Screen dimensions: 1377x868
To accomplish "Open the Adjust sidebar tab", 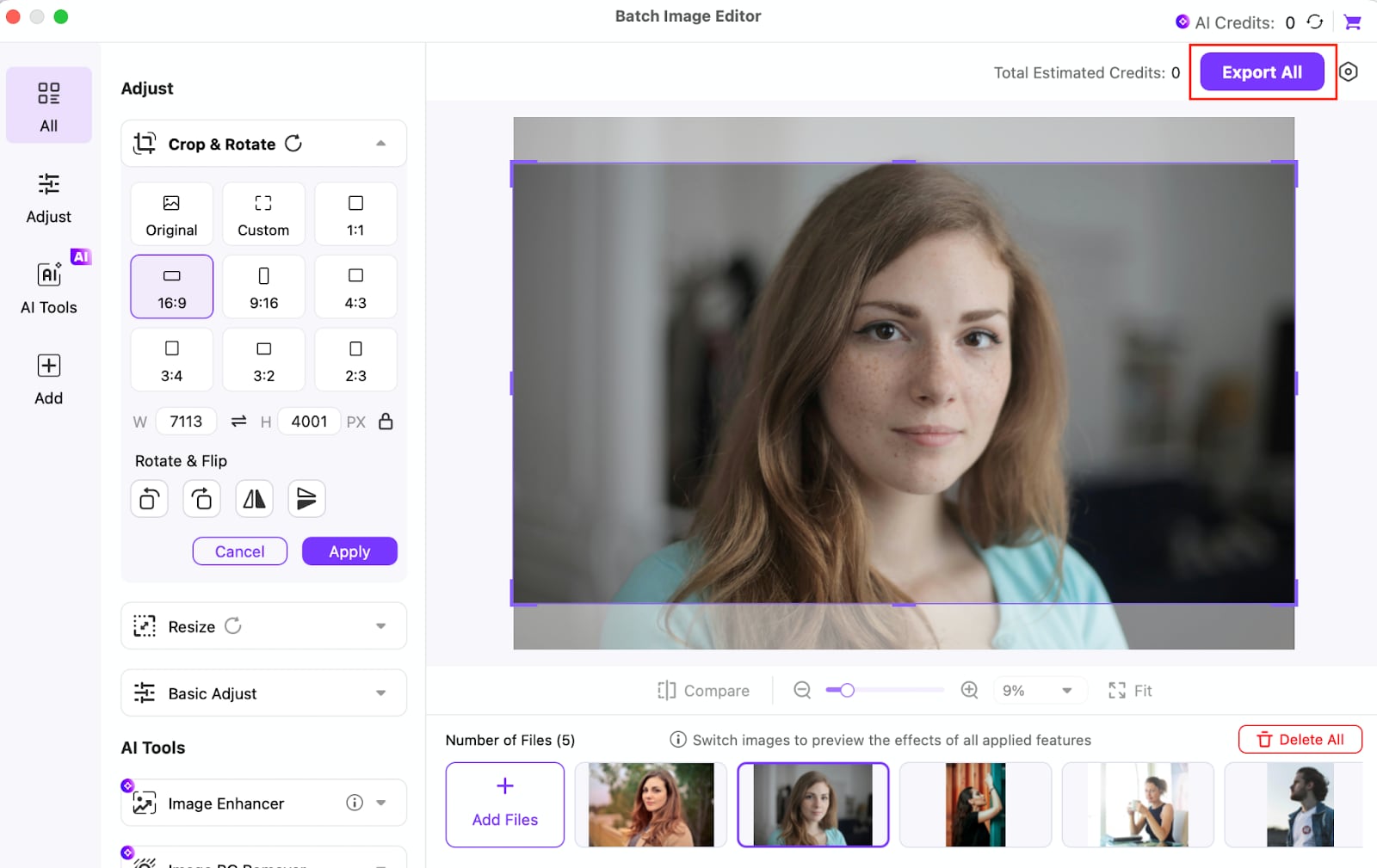I will click(49, 198).
